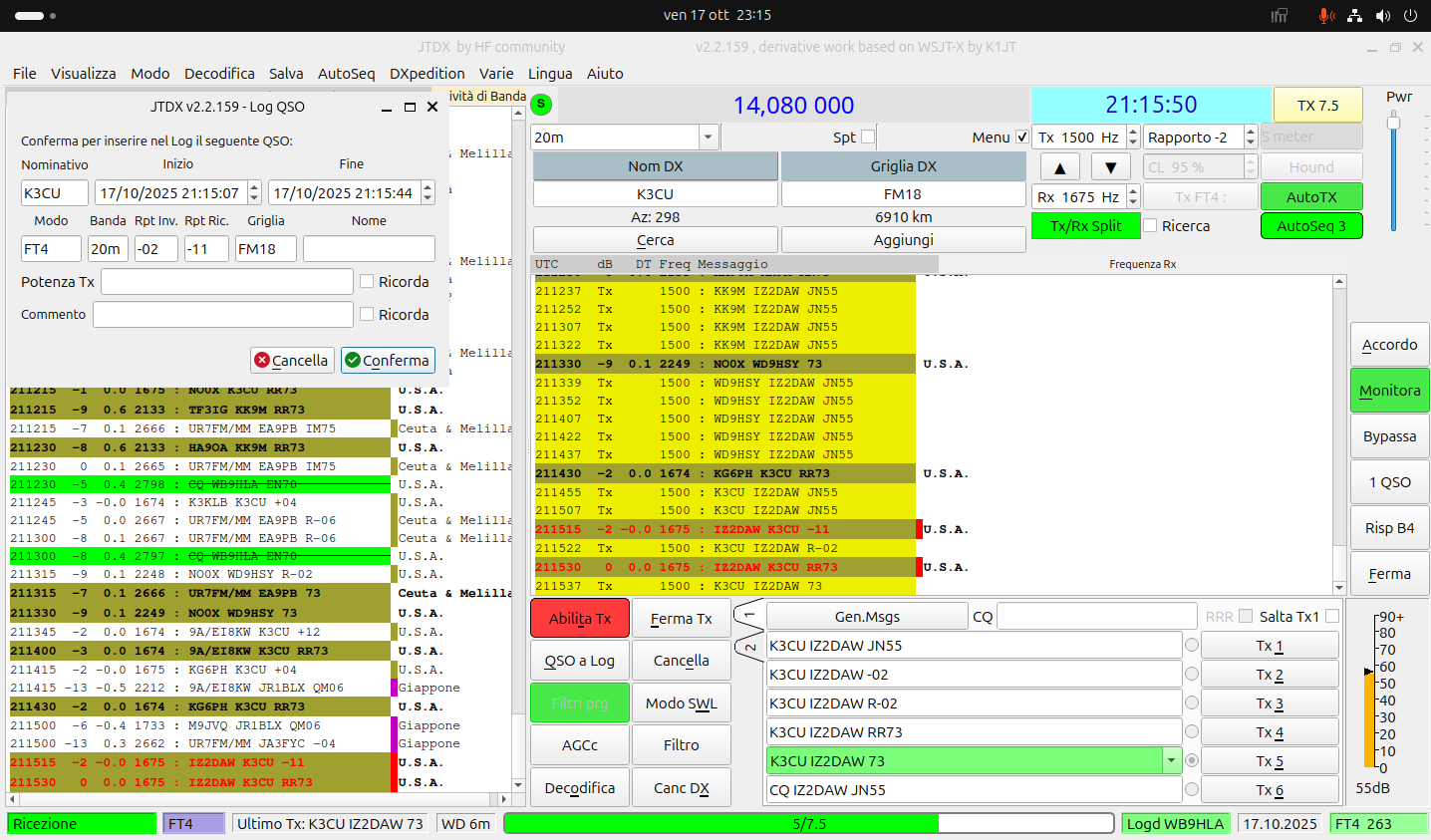Enable Ricorda checkbox next to Potenza Tx

point(367,282)
